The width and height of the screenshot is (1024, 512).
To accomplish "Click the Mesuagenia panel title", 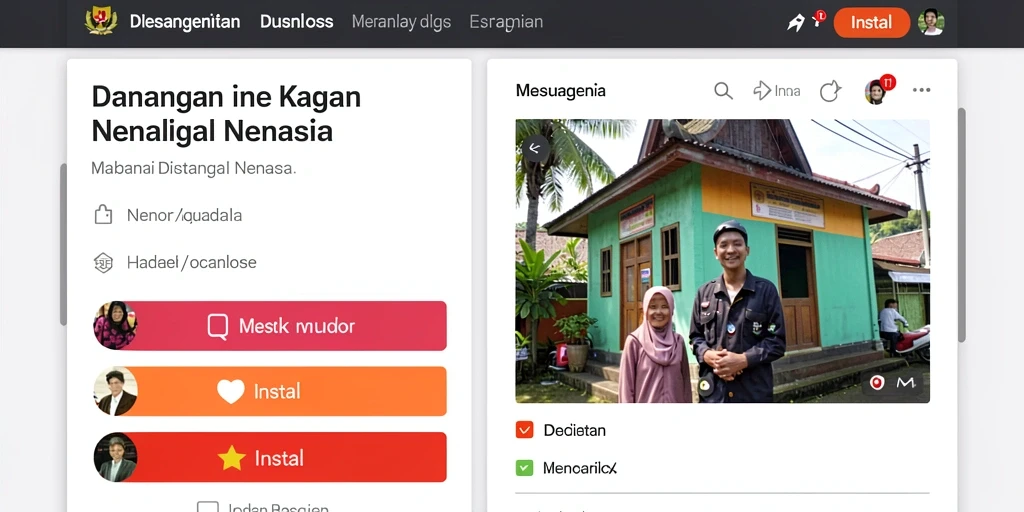I will pos(560,91).
